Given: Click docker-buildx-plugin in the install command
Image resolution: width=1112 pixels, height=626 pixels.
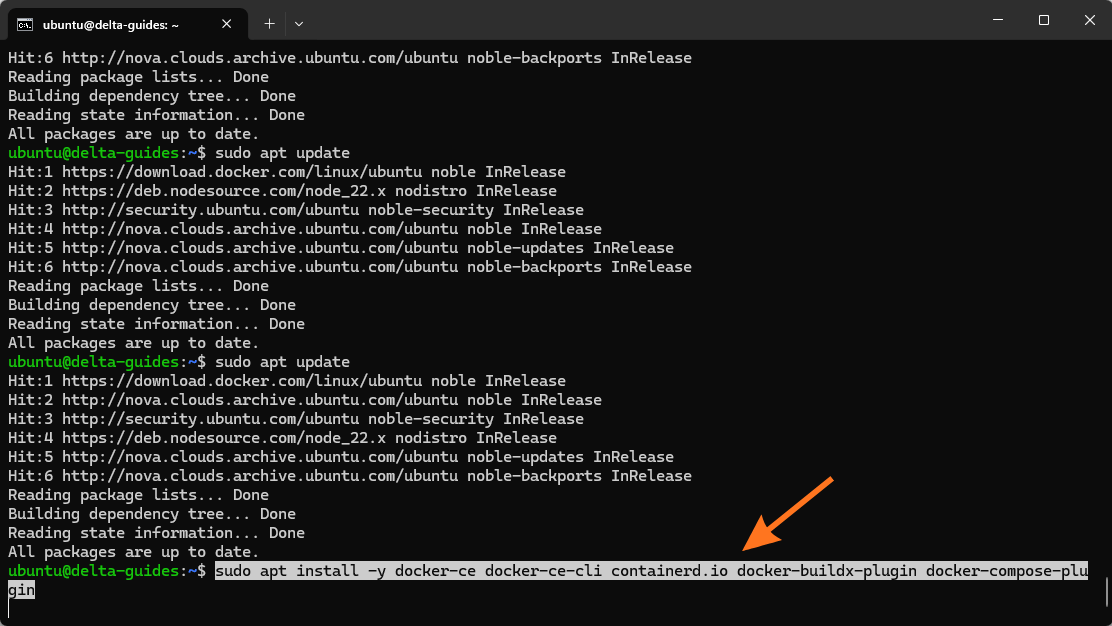Looking at the screenshot, I should pos(827,571).
